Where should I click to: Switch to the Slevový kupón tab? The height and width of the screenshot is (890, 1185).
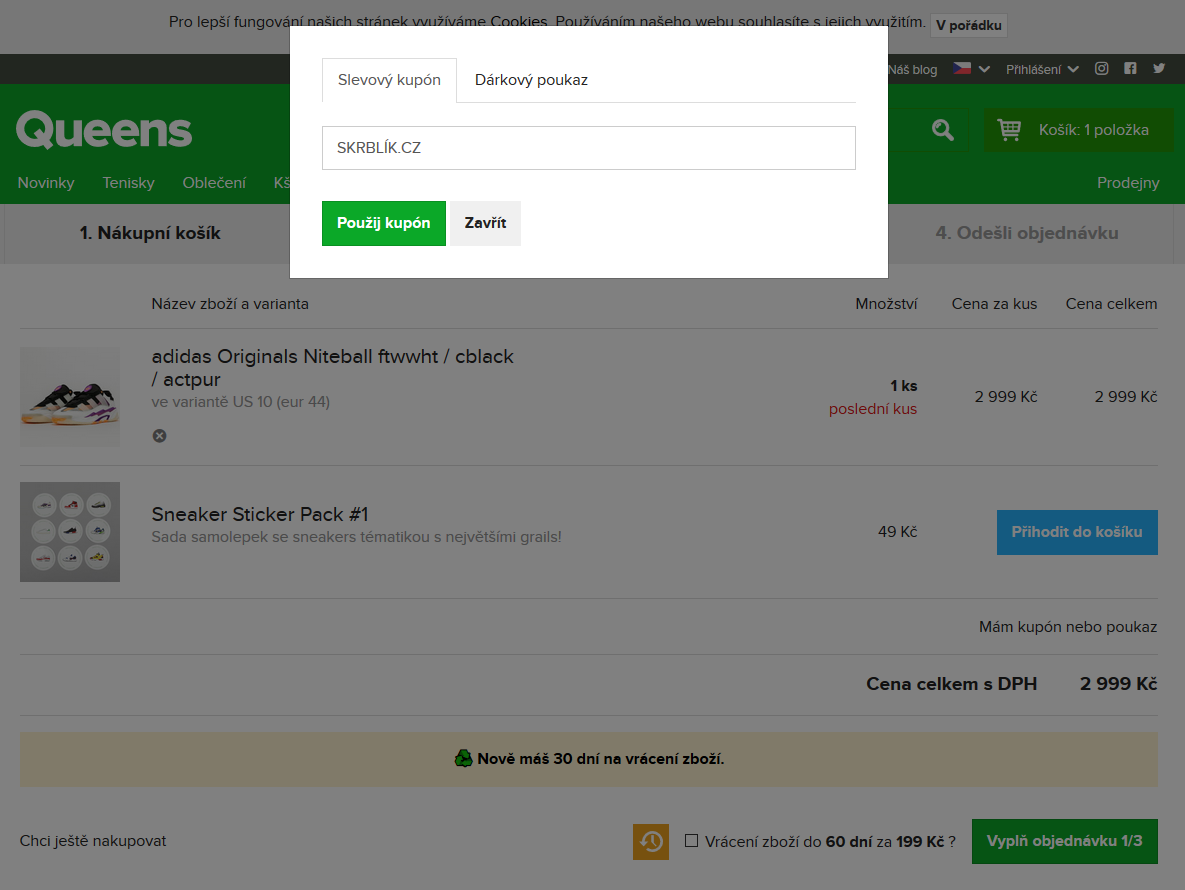click(389, 80)
